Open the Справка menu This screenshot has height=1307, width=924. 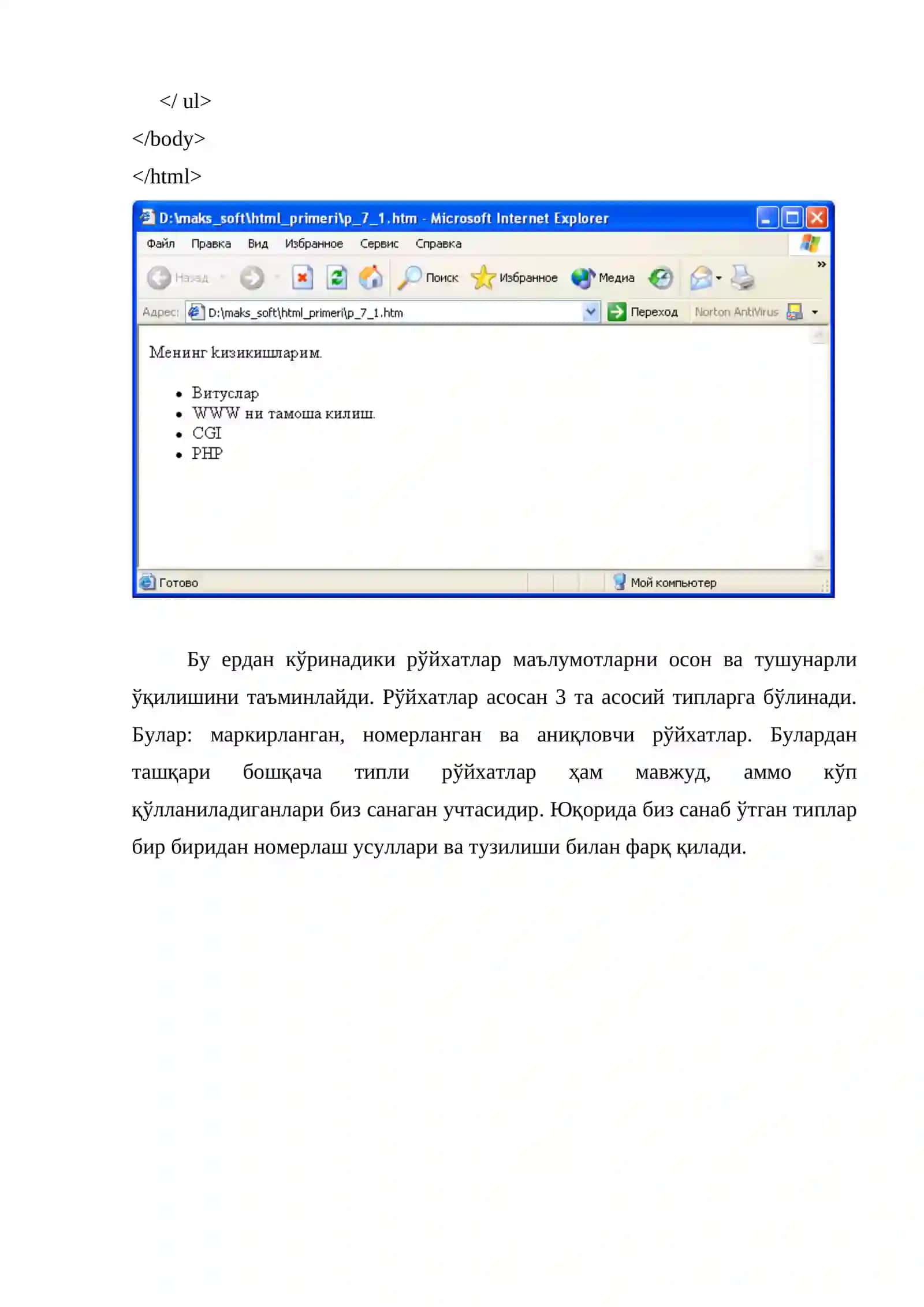click(438, 244)
